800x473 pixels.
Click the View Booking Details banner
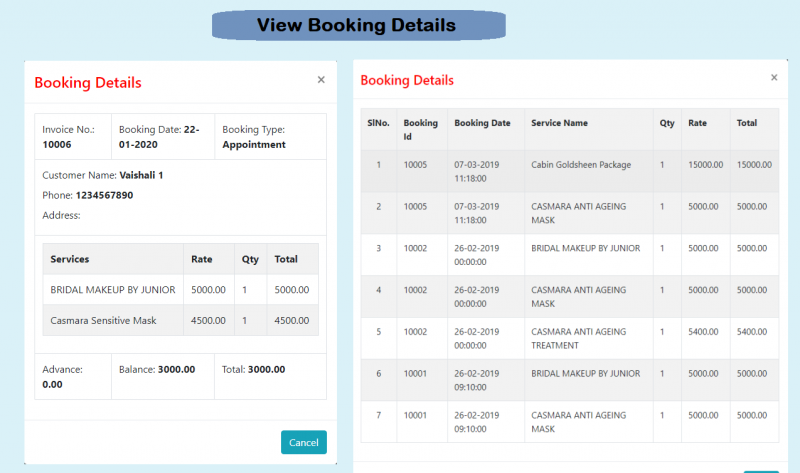point(357,25)
